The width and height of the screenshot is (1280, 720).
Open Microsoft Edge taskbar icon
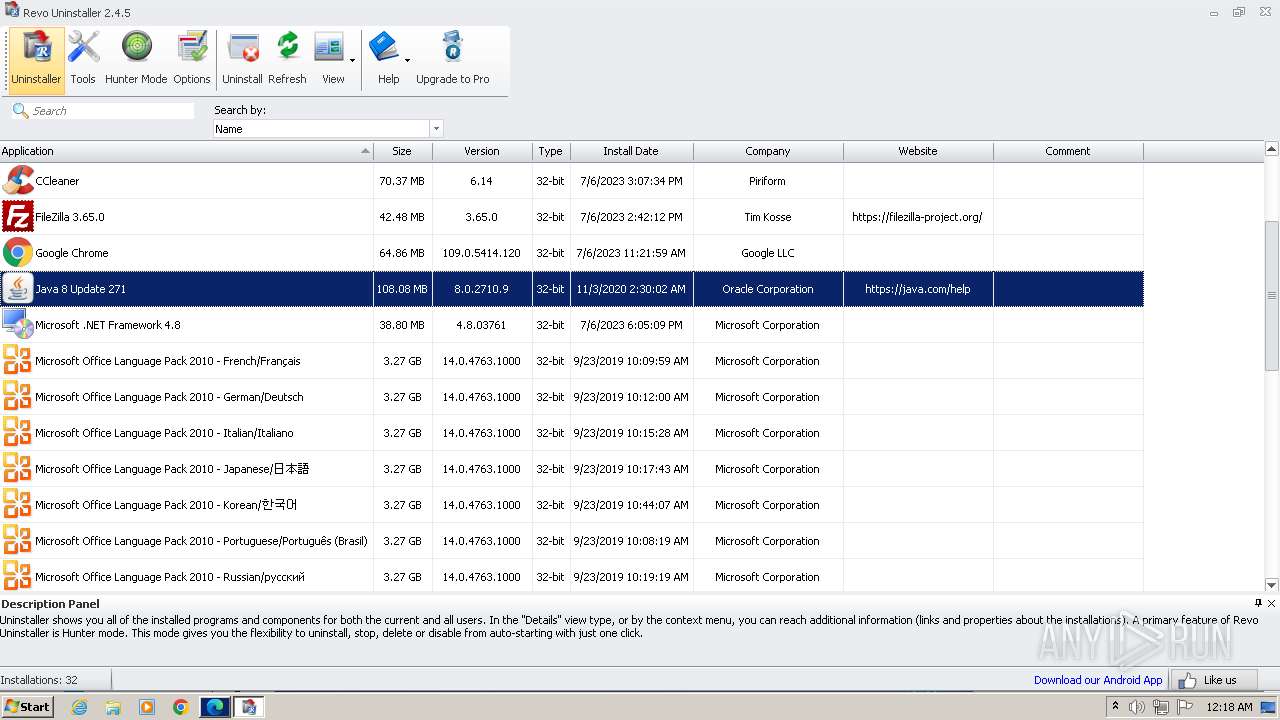tap(215, 707)
